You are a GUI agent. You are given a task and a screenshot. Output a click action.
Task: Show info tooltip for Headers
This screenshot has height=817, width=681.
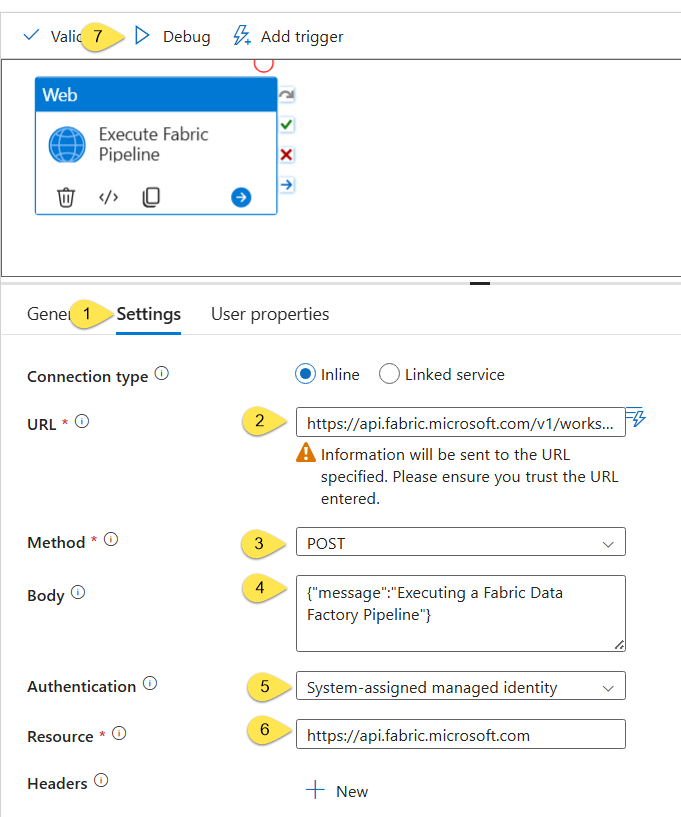101,781
